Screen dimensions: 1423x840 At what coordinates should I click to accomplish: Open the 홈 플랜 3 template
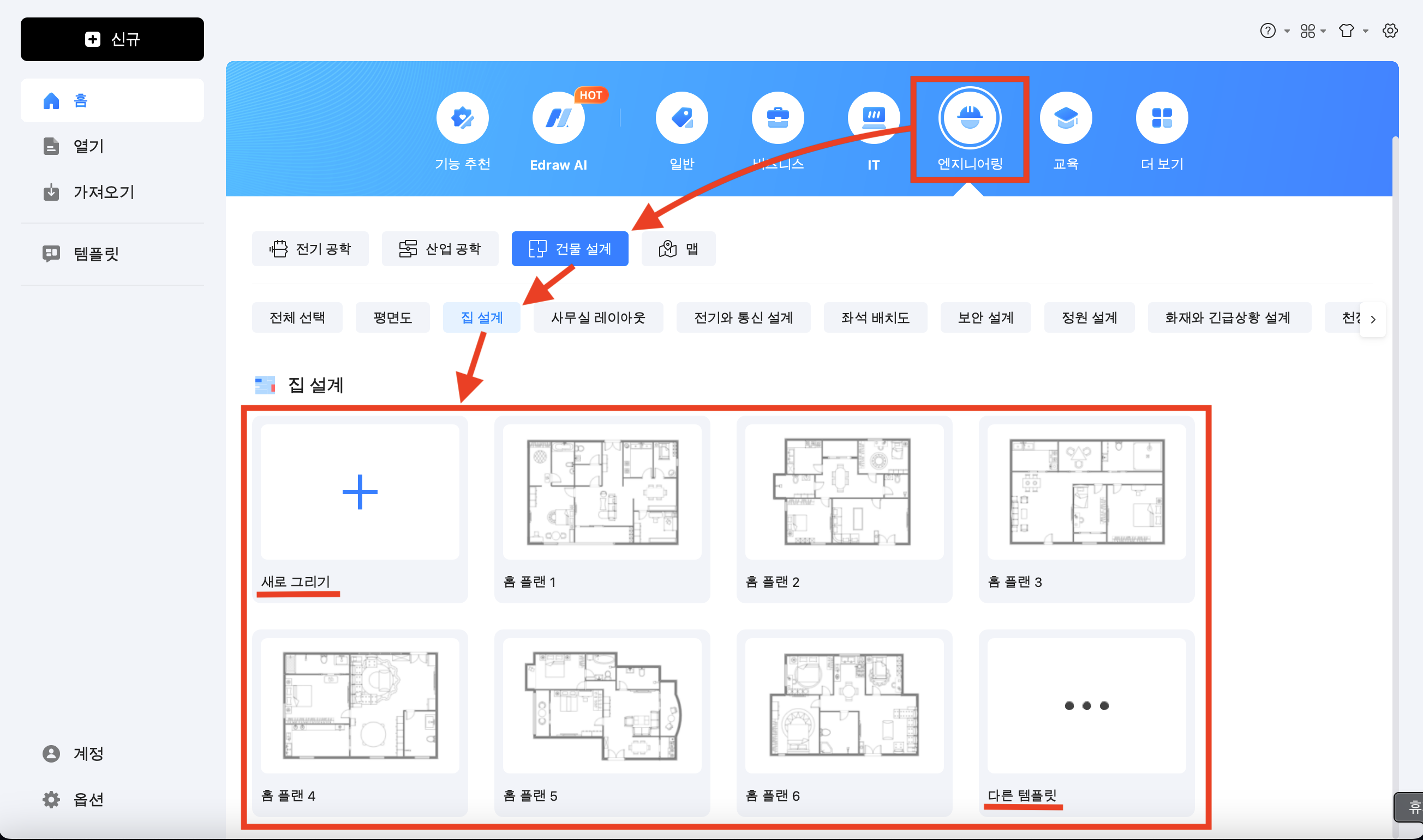click(1086, 509)
